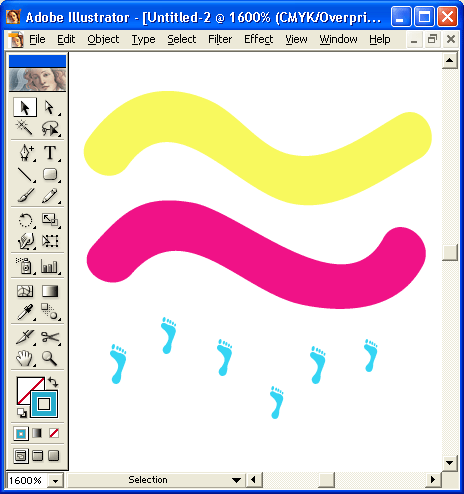Open the Object menu
Screen dimensions: 464x494
(x=103, y=39)
